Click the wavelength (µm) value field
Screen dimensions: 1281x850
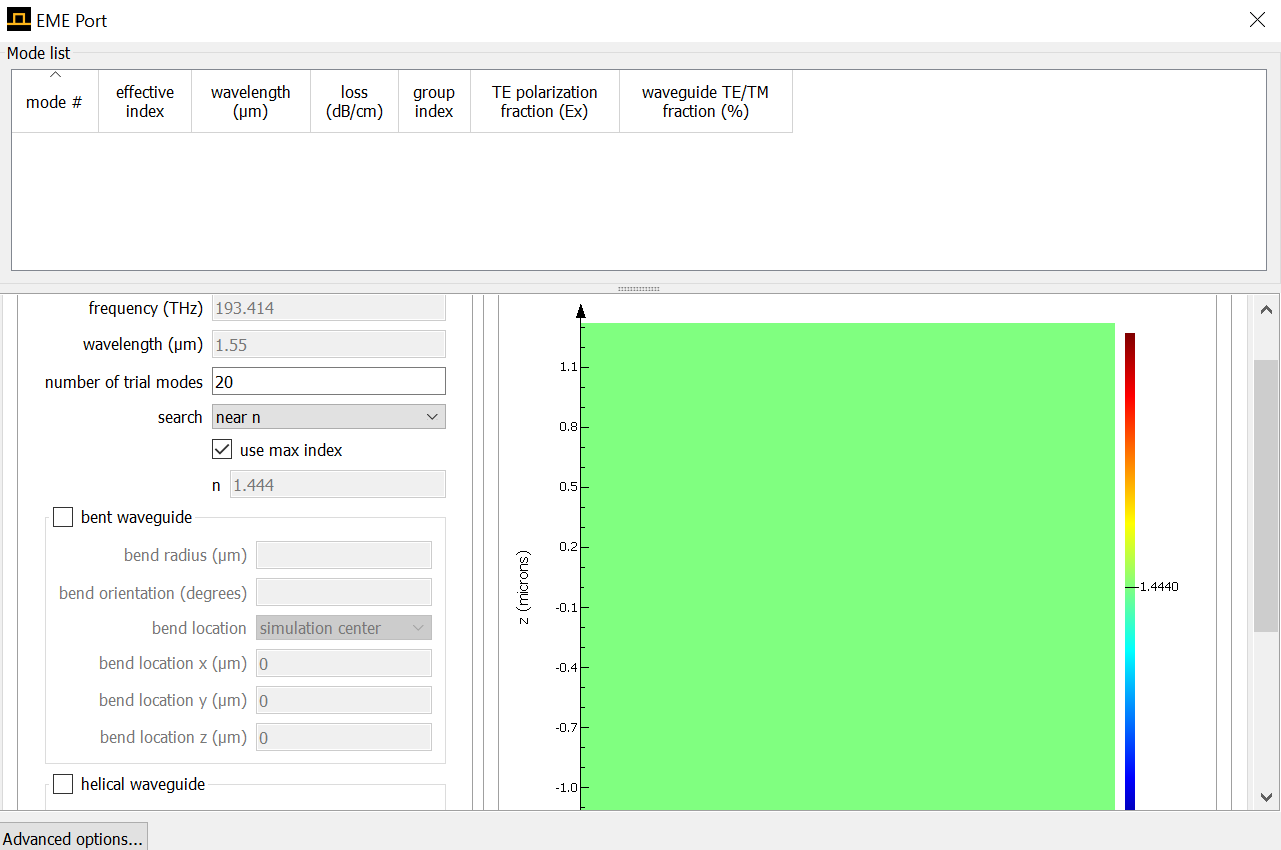click(x=329, y=344)
